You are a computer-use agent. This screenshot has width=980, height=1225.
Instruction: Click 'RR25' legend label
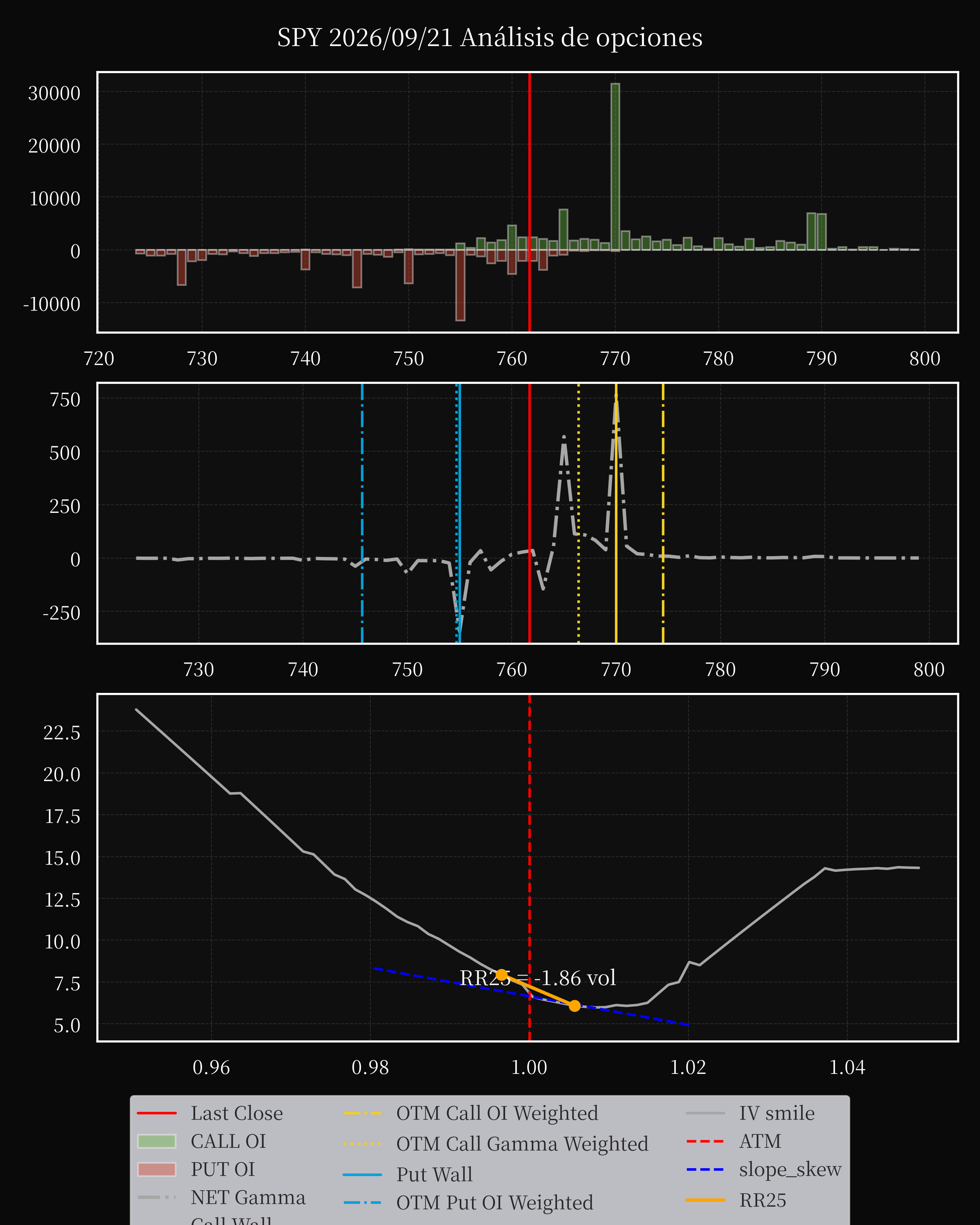(762, 1200)
